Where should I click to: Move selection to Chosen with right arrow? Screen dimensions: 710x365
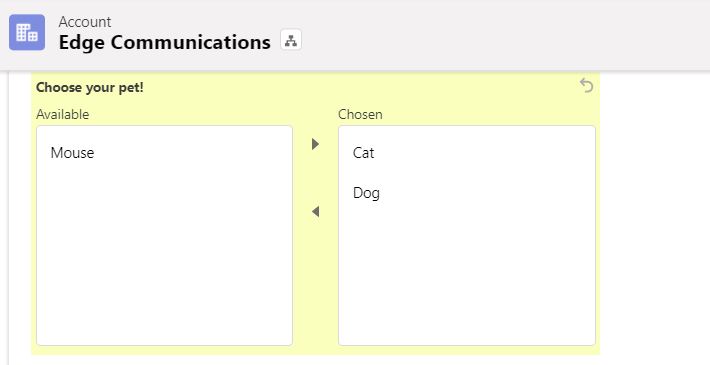point(316,144)
